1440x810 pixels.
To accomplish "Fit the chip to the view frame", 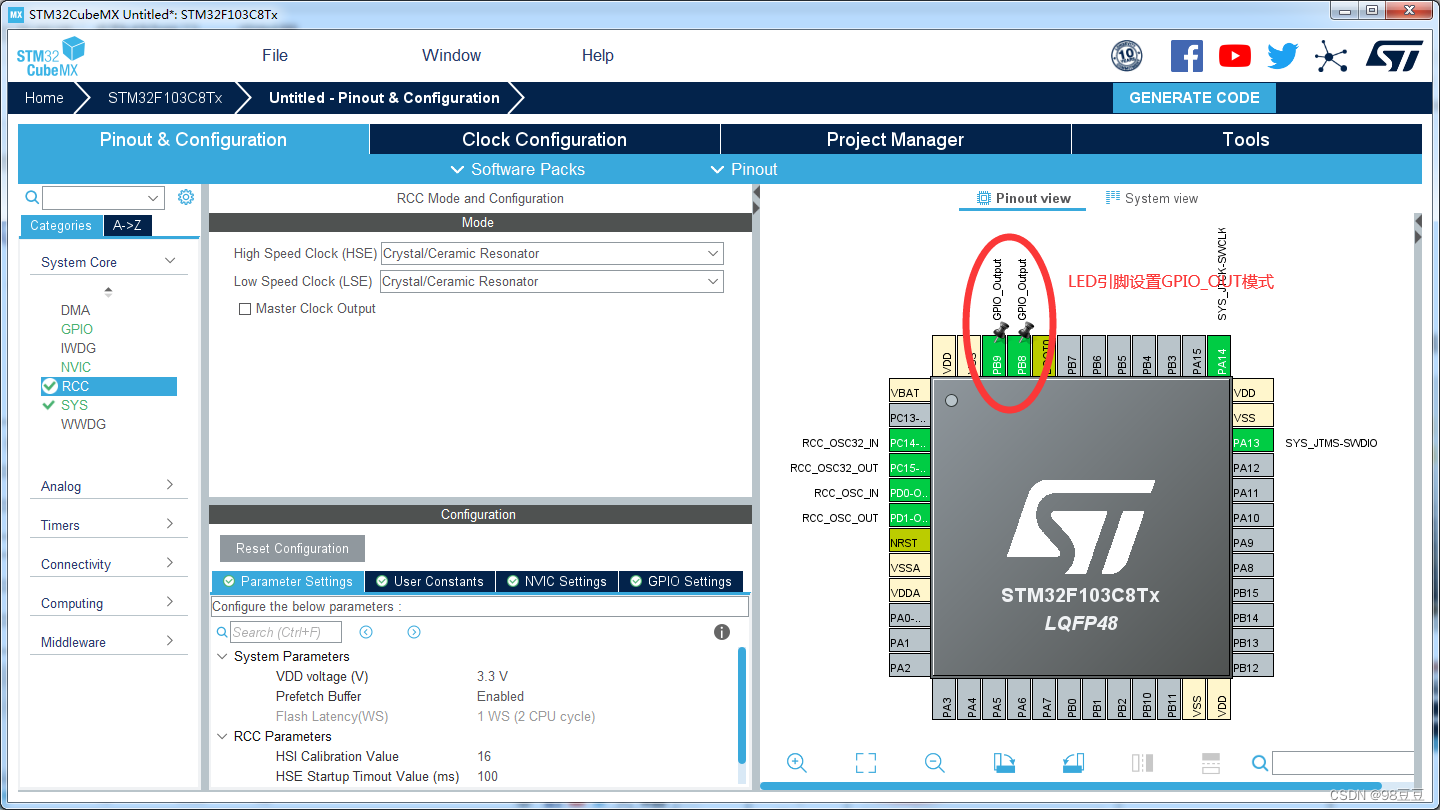I will pyautogui.click(x=866, y=763).
